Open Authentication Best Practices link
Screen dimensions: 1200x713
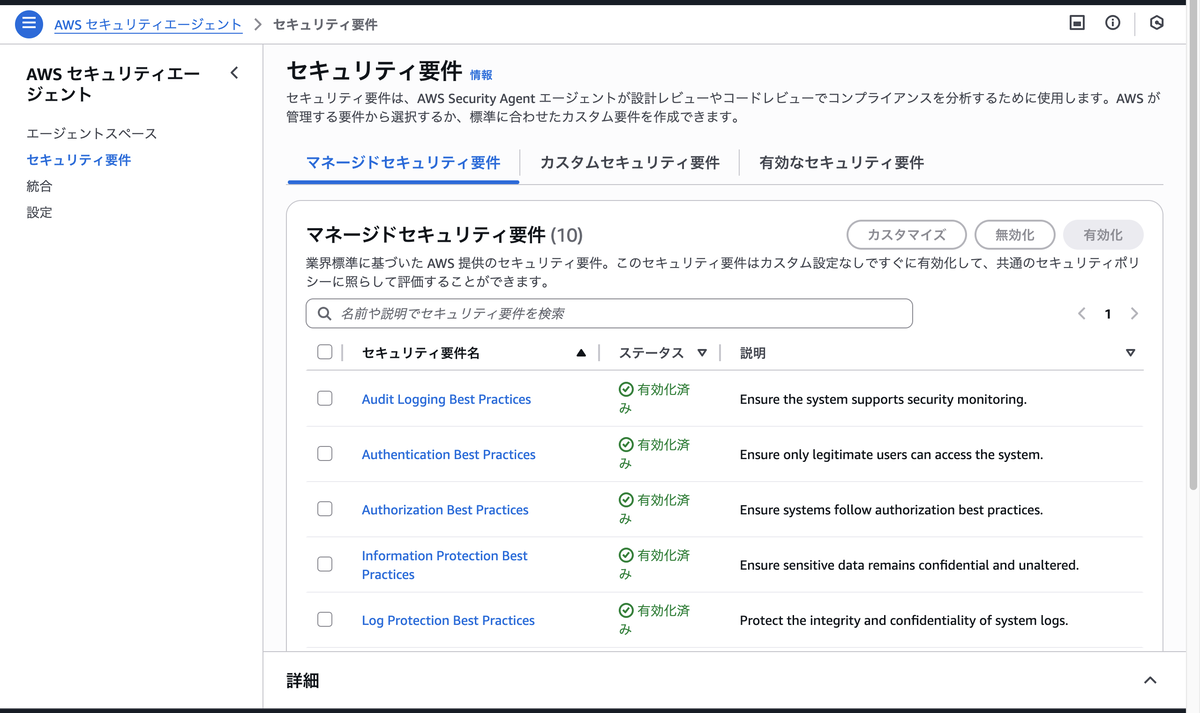tap(449, 454)
